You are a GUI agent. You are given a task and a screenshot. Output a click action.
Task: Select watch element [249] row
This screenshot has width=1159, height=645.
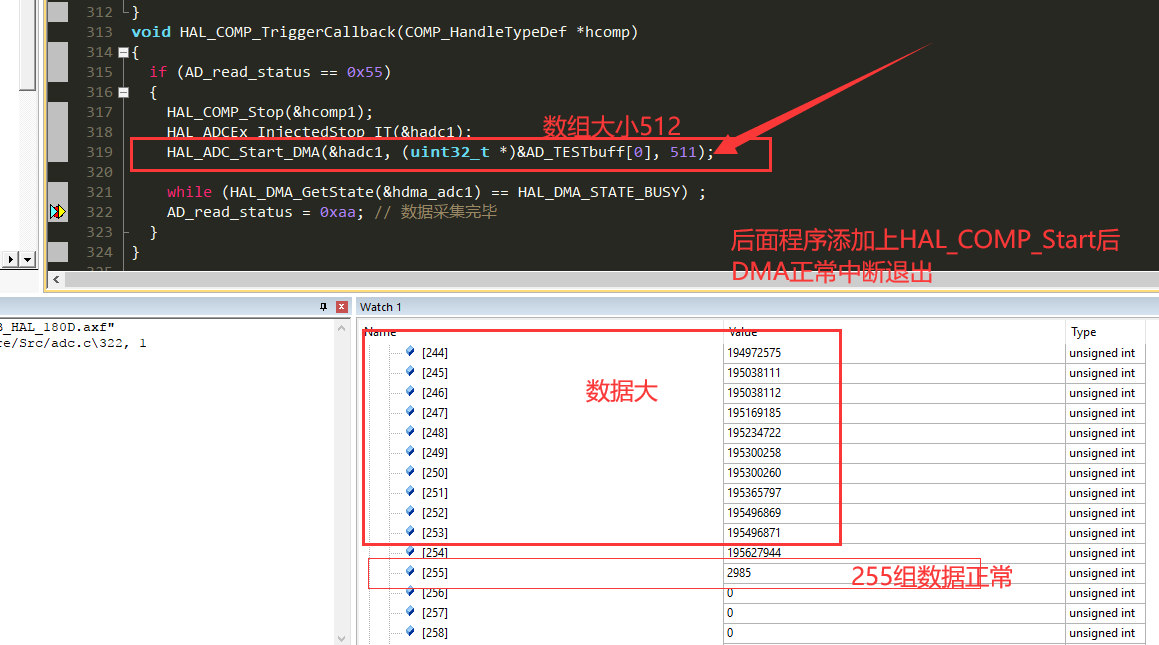pos(750,452)
